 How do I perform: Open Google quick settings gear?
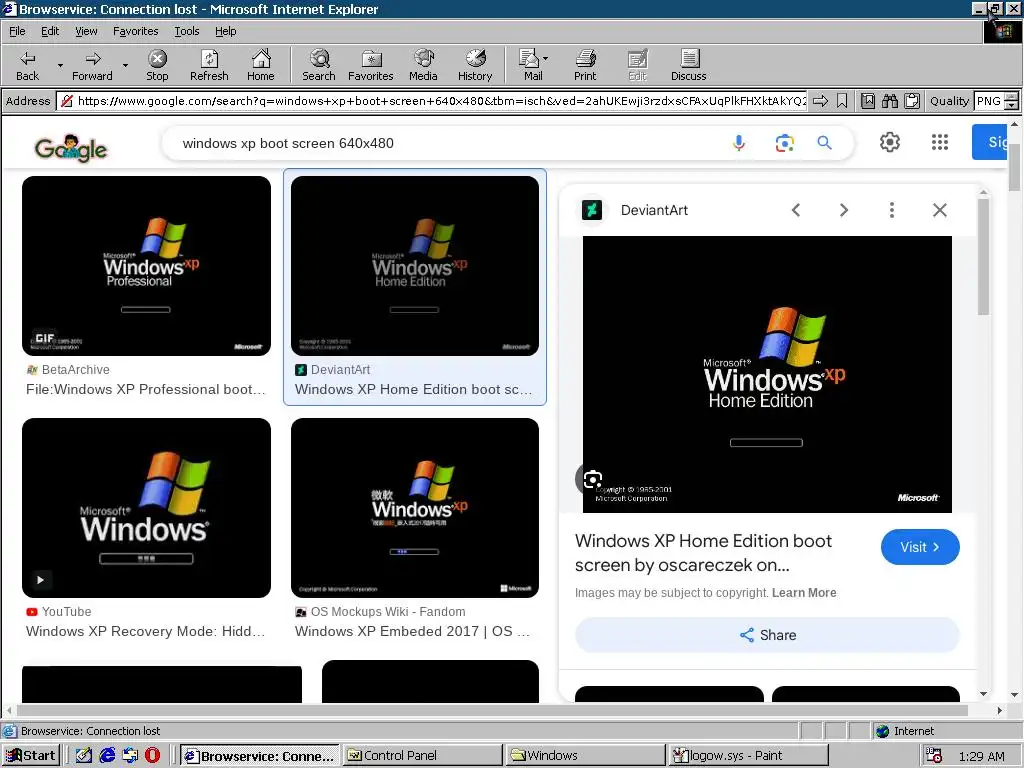pos(889,142)
